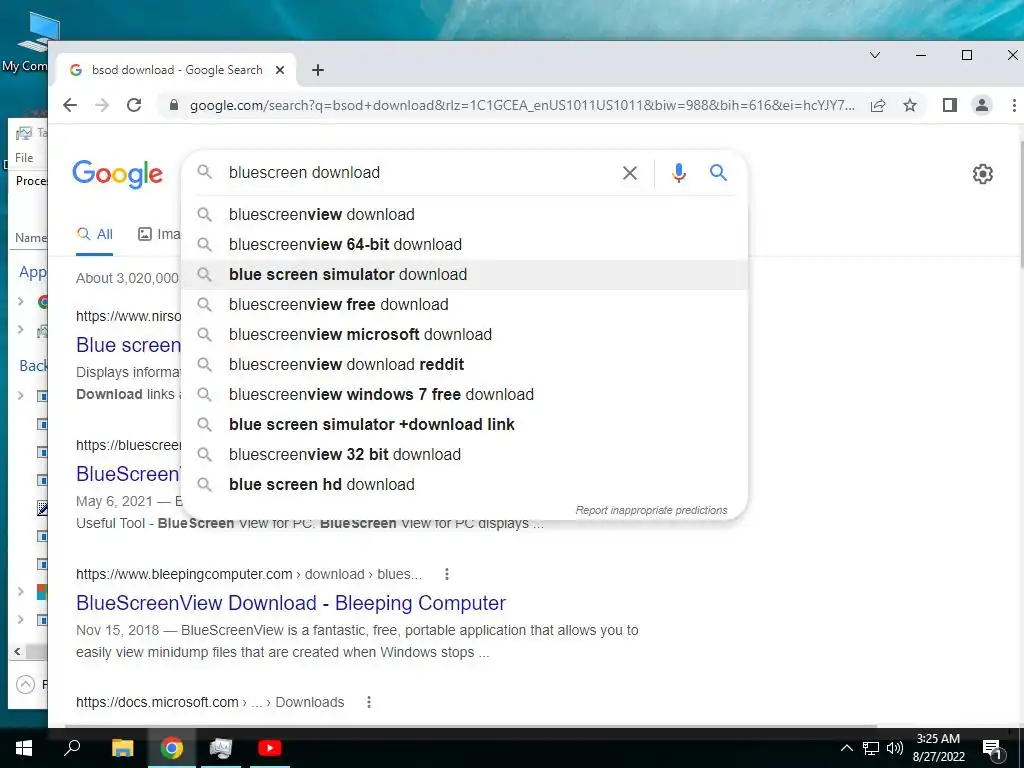Select suggestion 'bluescreenview windows 7 free download'
This screenshot has height=768, width=1024.
pyautogui.click(x=464, y=394)
